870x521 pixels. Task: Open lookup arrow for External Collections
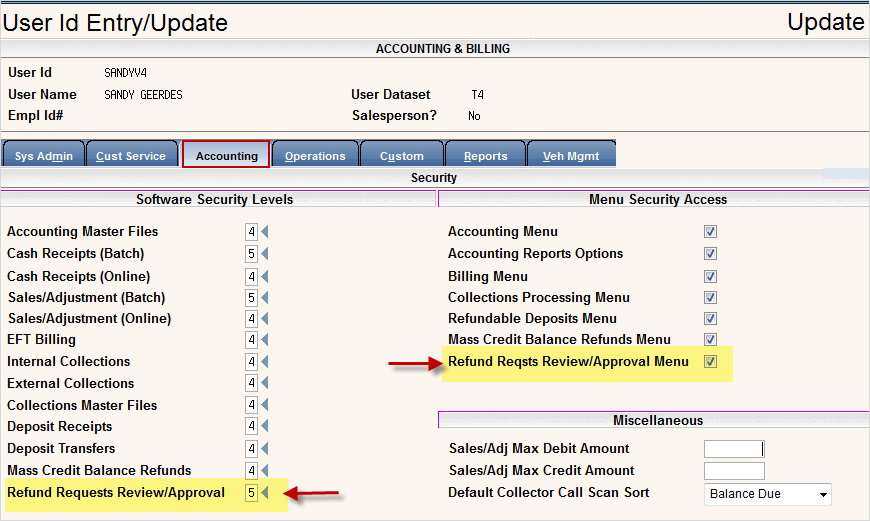(265, 383)
